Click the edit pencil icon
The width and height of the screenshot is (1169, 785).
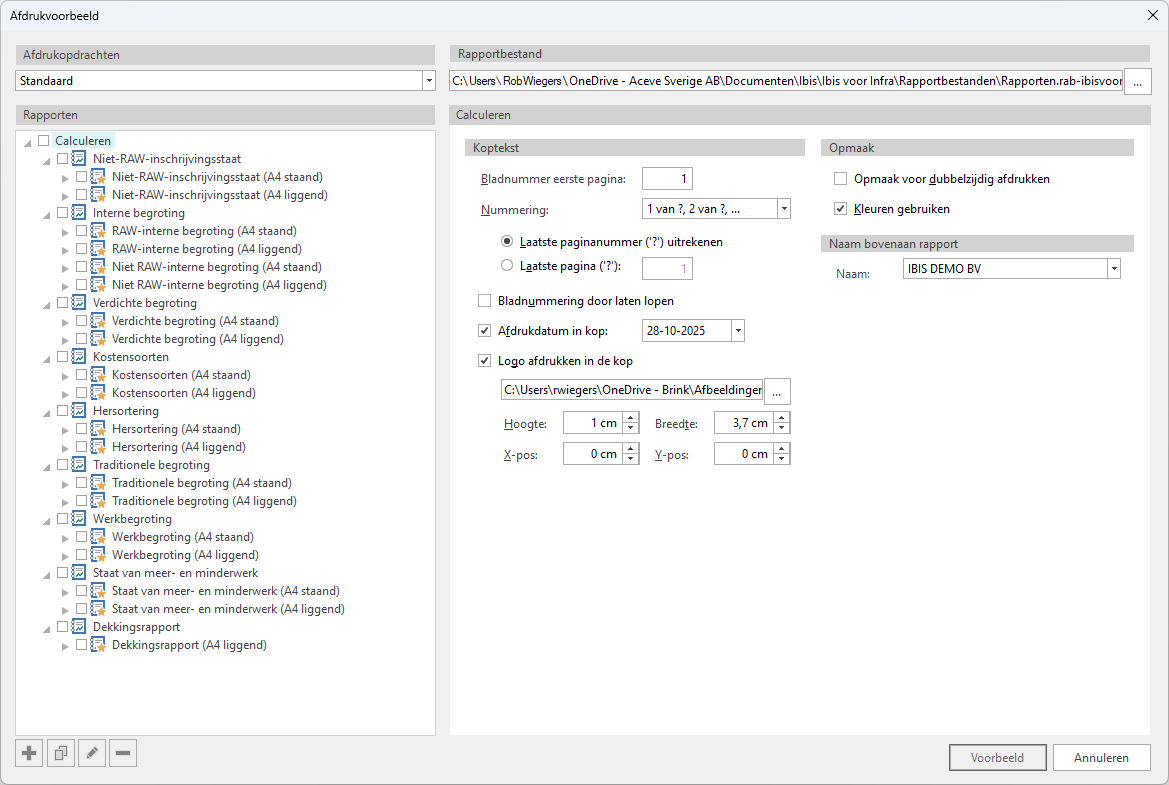click(x=91, y=753)
